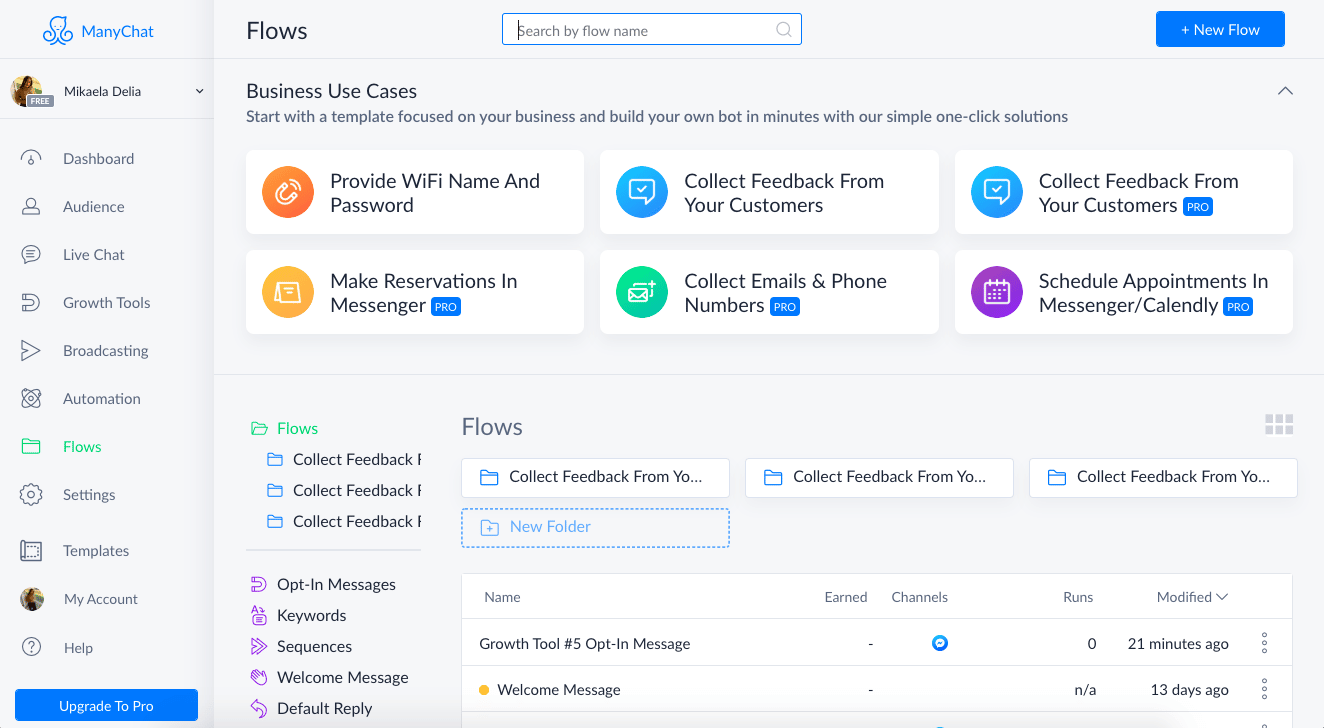Expand Mikaela Delia account dropdown
The height and width of the screenshot is (728, 1324).
[199, 91]
